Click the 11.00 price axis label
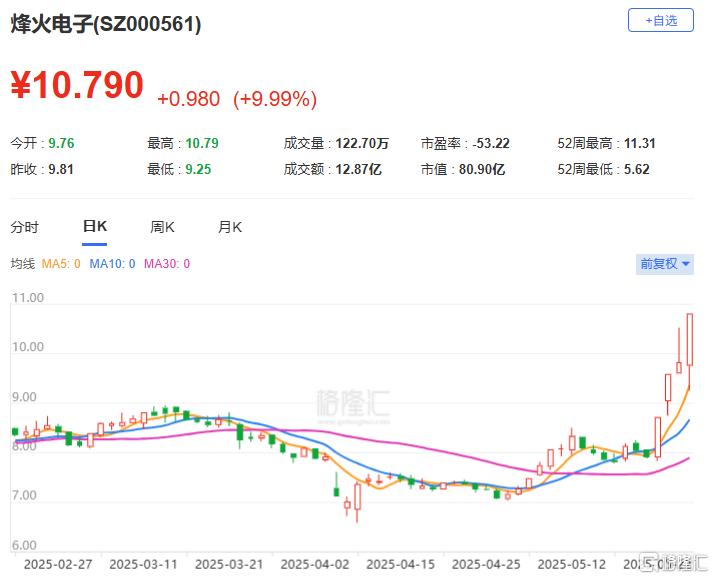 coord(28,298)
